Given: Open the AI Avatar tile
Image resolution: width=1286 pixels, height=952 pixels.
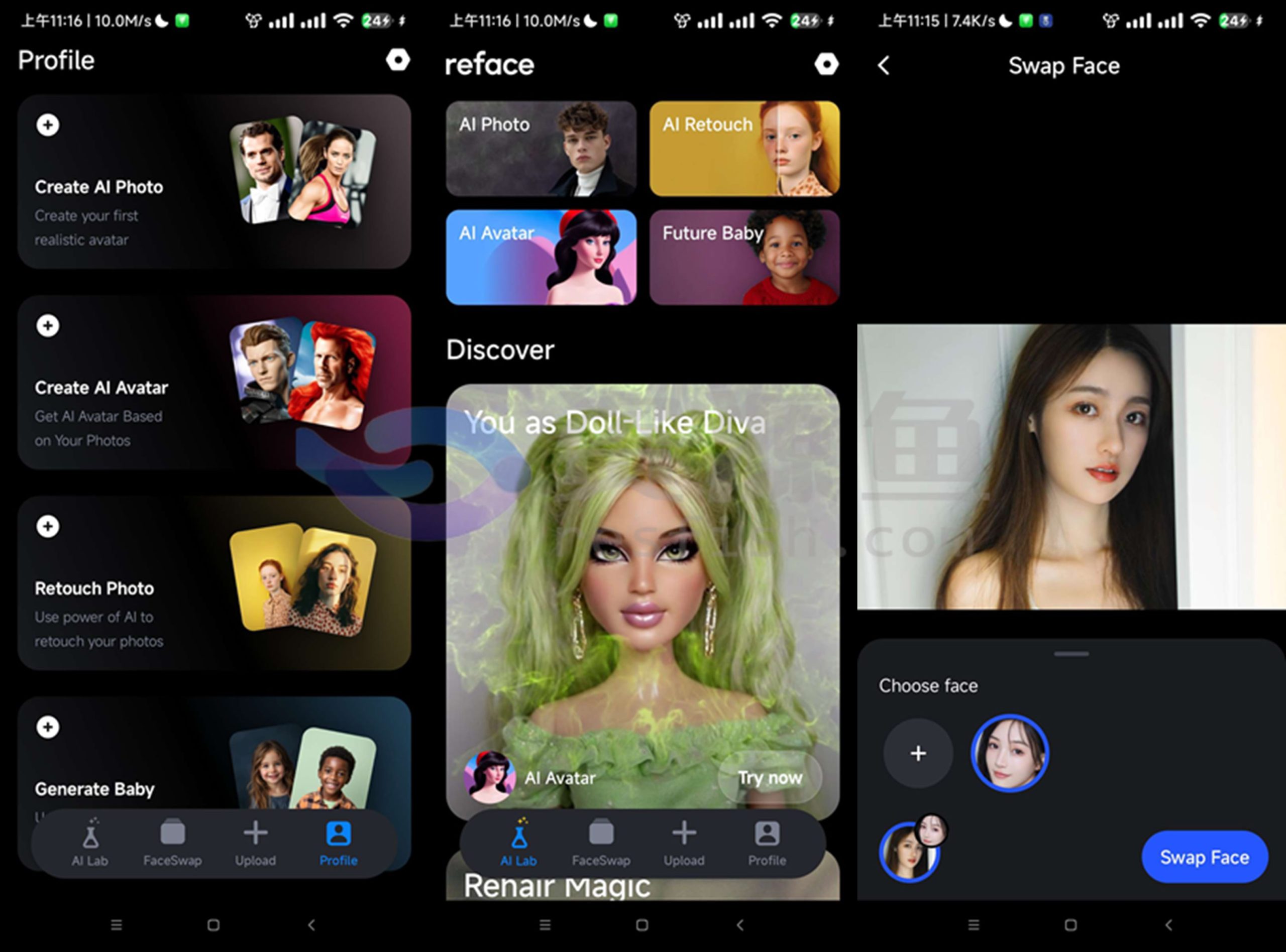Looking at the screenshot, I should tap(541, 257).
